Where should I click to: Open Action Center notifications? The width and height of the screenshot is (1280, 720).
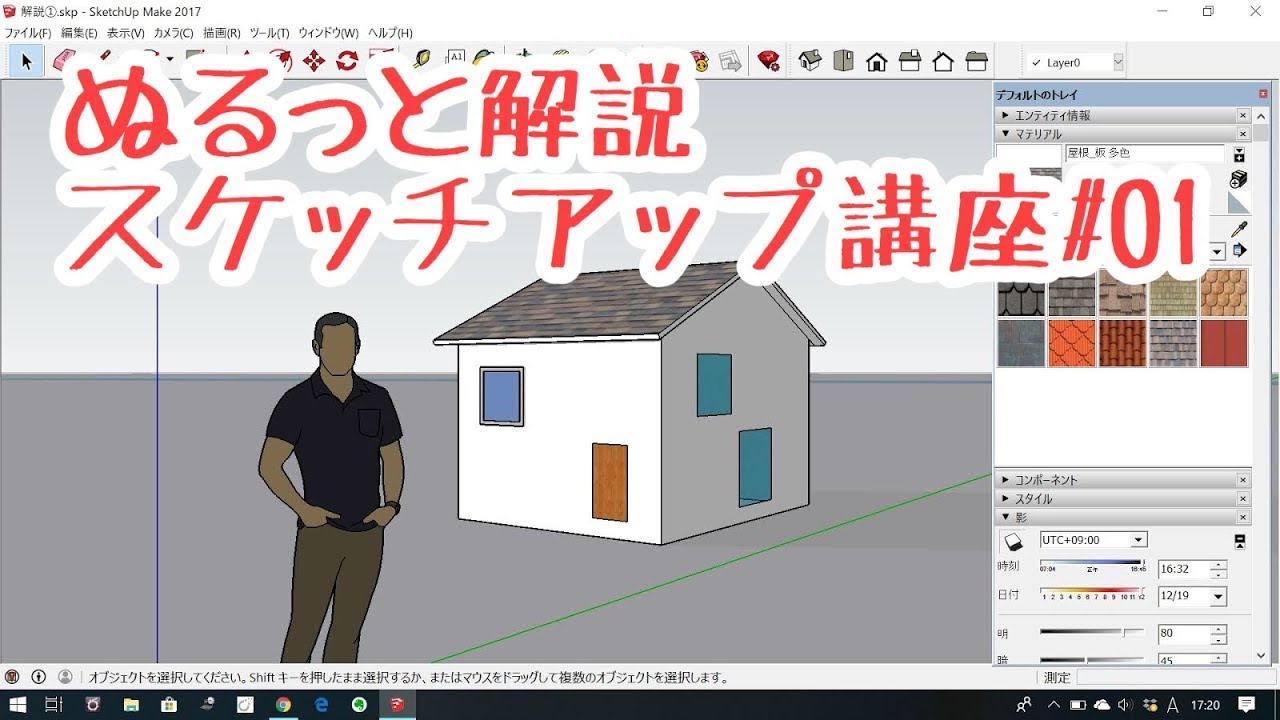pos(1246,705)
